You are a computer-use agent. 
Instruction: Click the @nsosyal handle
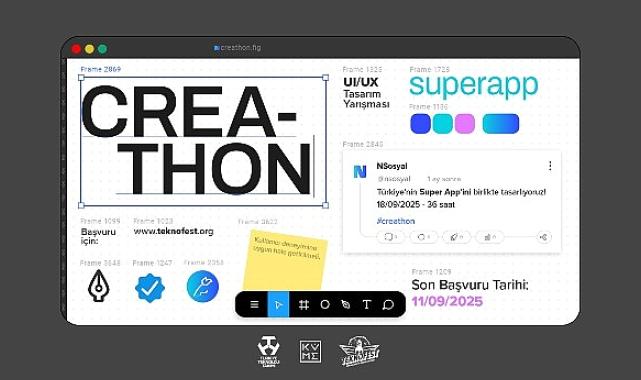pyautogui.click(x=394, y=179)
